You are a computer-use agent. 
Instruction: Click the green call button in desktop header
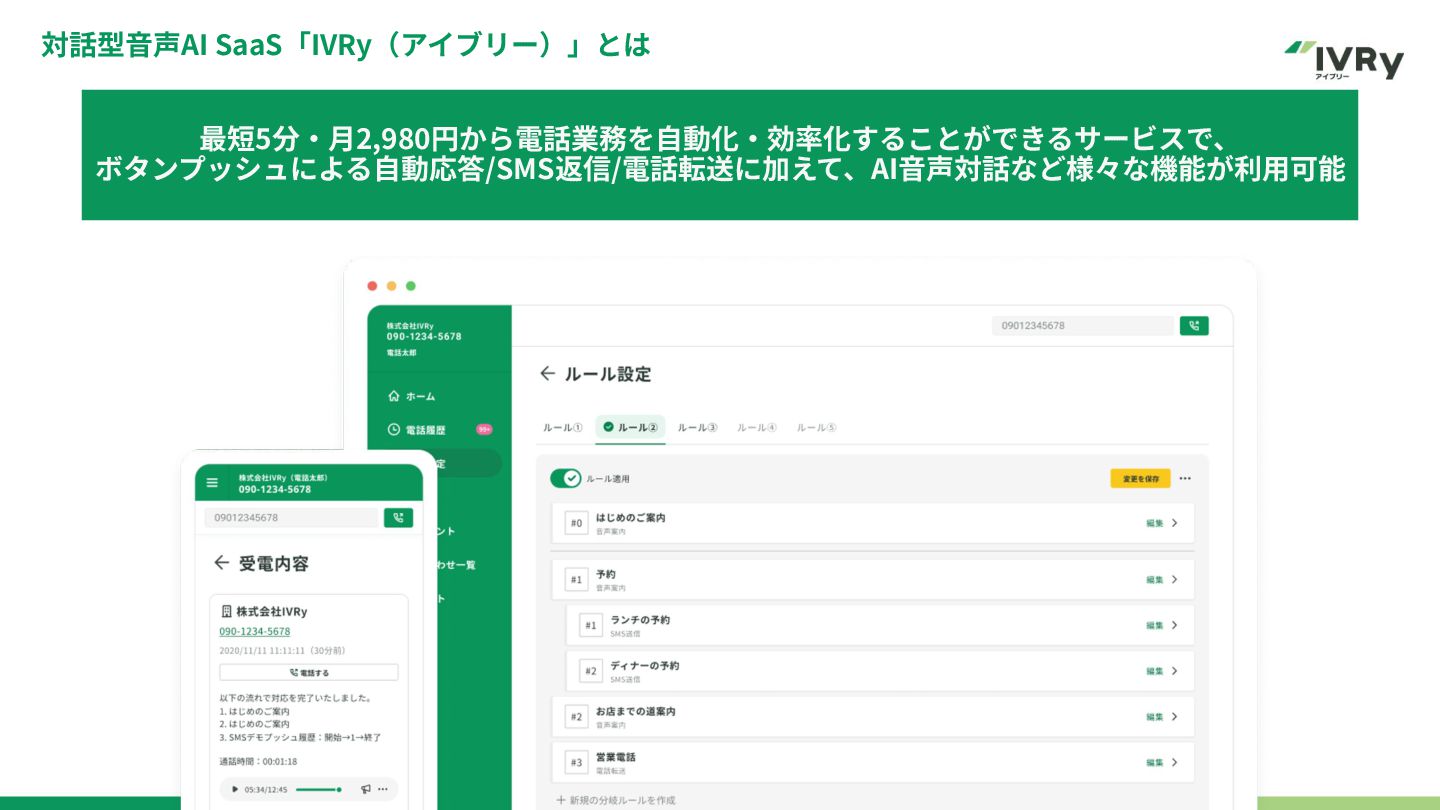tap(1194, 326)
